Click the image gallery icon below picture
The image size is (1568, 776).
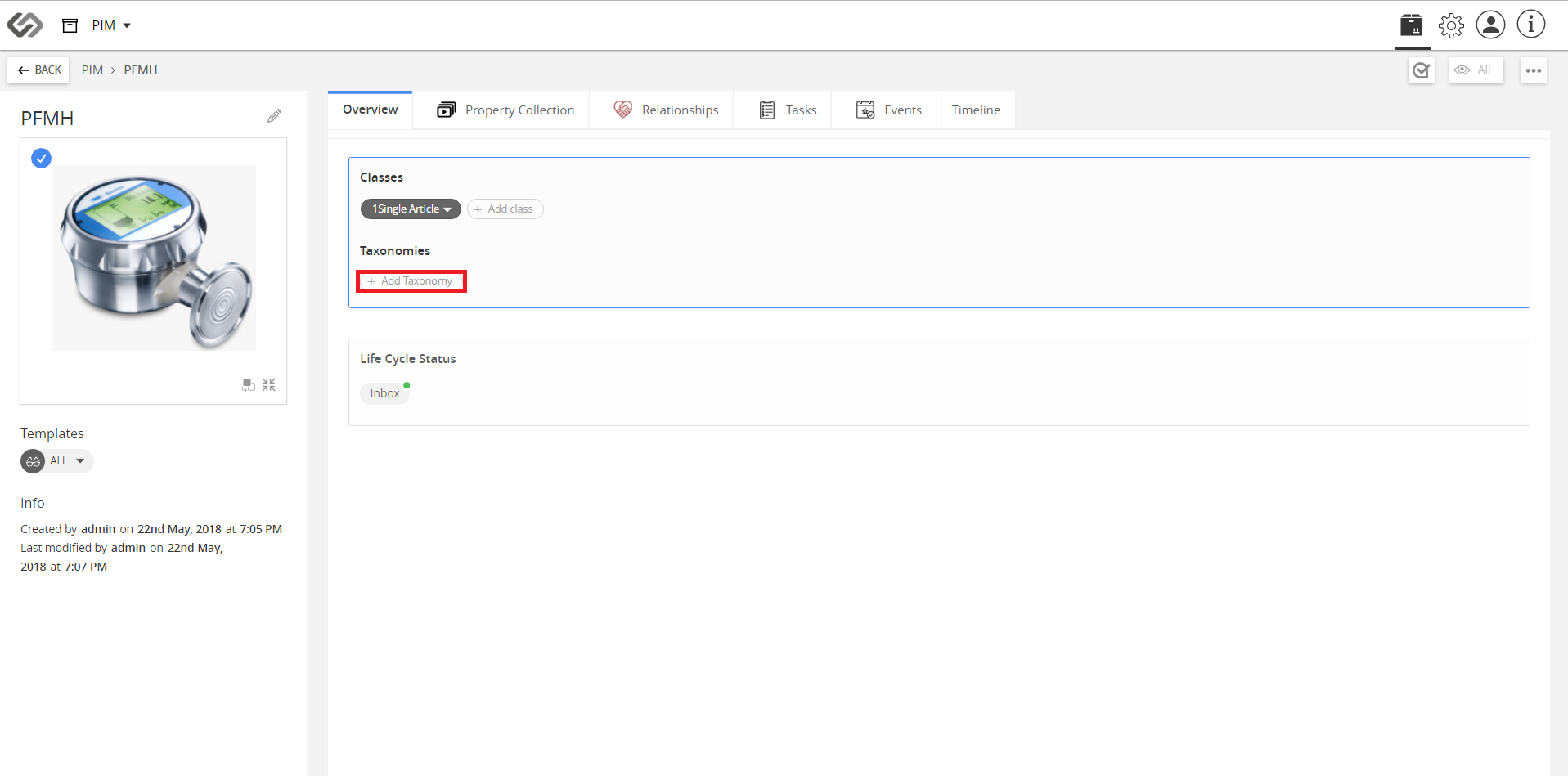tap(249, 384)
